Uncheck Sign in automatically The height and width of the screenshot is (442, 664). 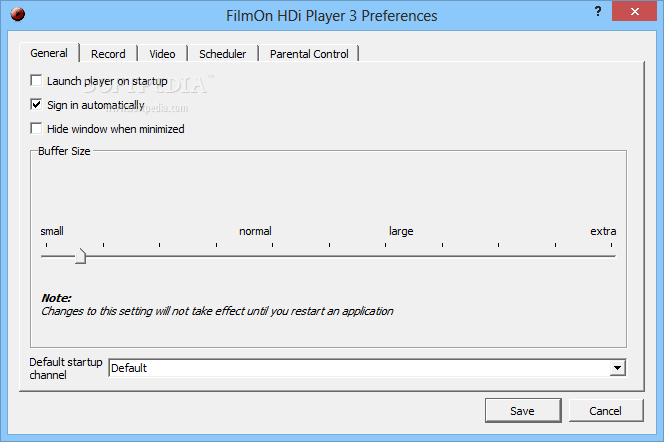point(36,104)
